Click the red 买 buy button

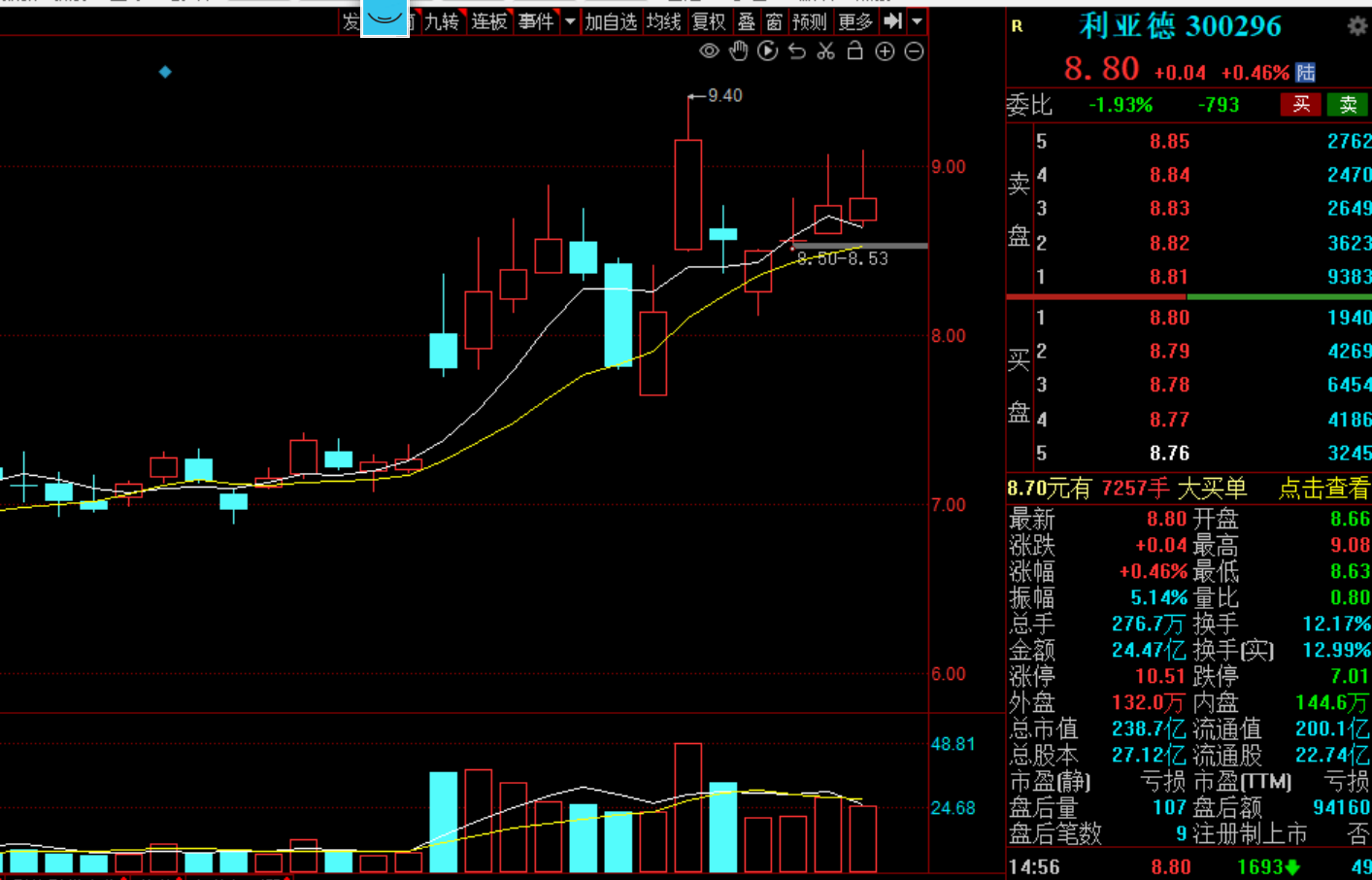[x=1301, y=105]
